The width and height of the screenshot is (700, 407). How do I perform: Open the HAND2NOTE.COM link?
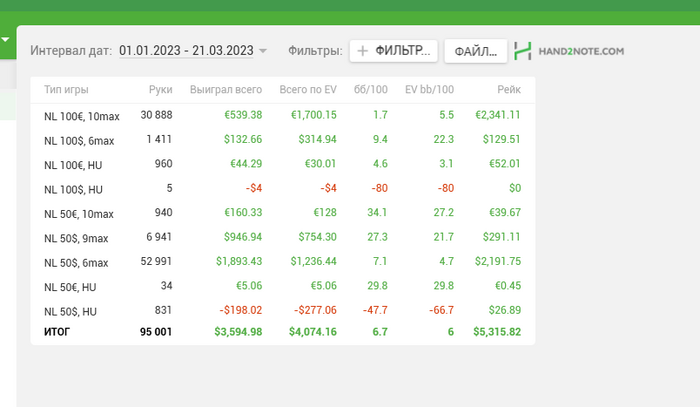tap(581, 51)
